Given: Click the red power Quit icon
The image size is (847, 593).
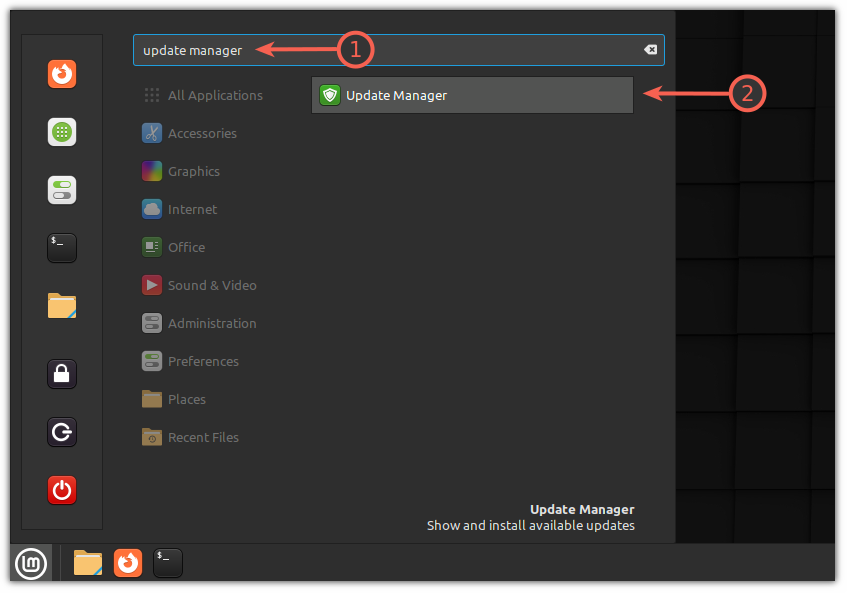Looking at the screenshot, I should (62, 490).
